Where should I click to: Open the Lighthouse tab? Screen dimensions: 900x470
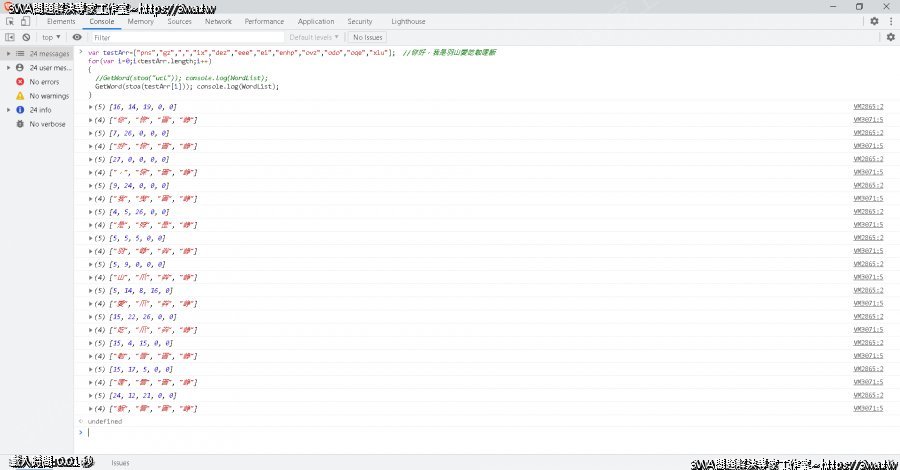coord(407,21)
